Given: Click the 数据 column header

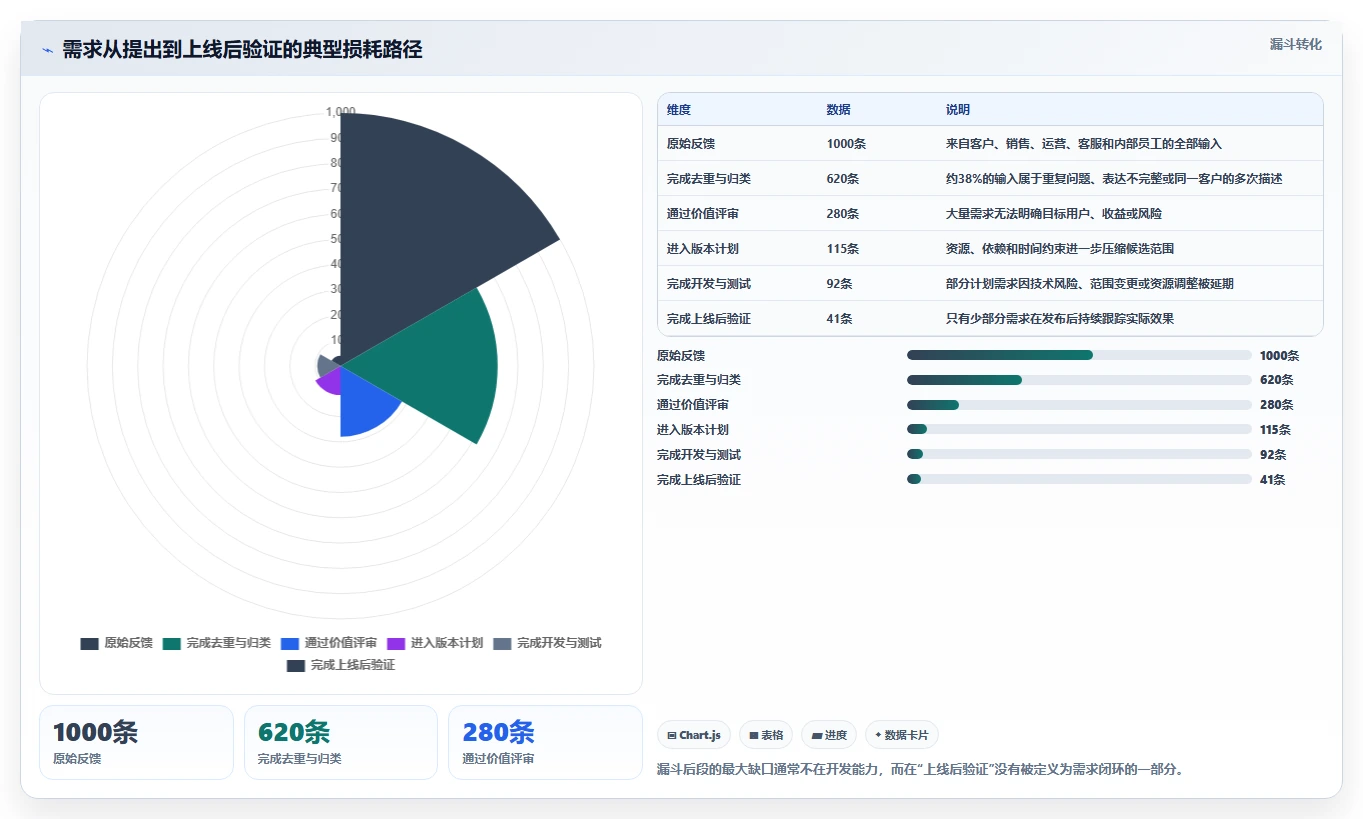Looking at the screenshot, I should [x=839, y=110].
